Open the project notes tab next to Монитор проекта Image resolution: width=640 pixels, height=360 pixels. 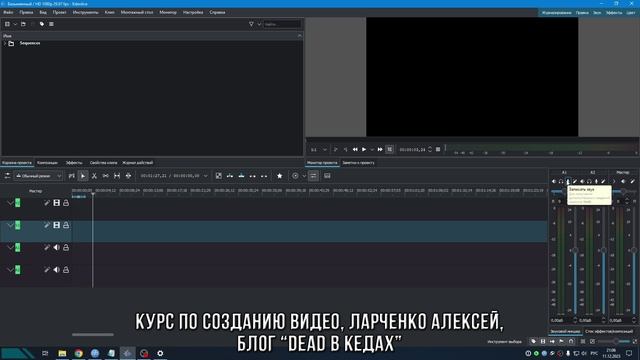pos(358,162)
